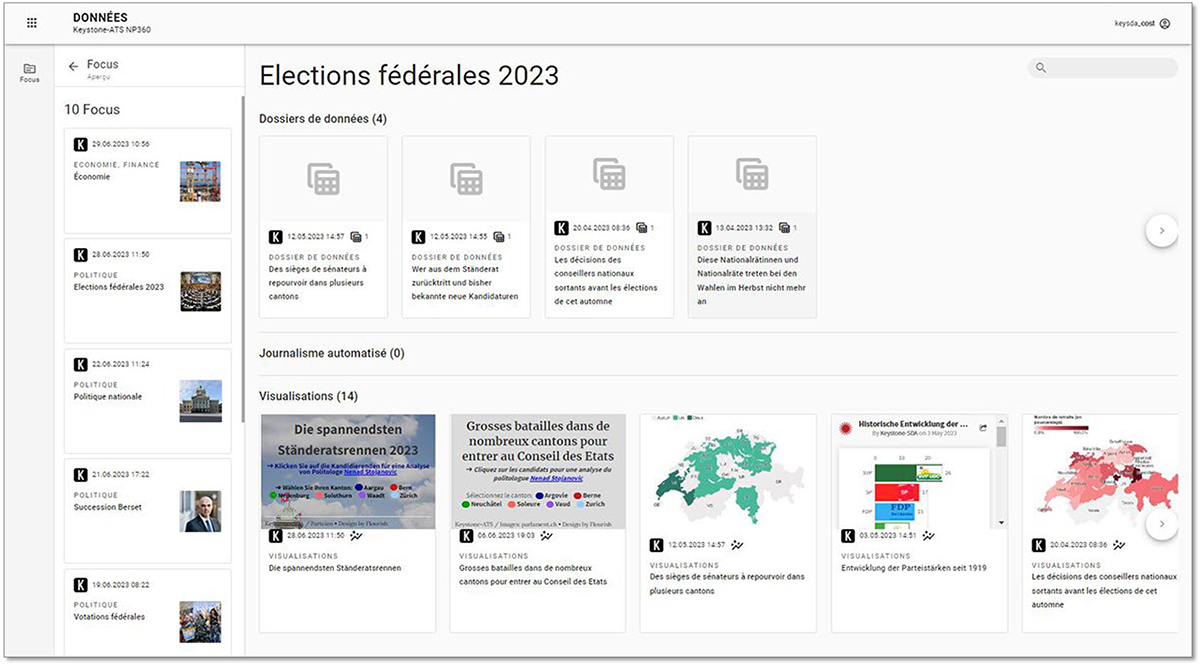Open 'Die spannendsten Ständeratsrennen' visualisation title
Image resolution: width=1200 pixels, height=665 pixels.
(x=335, y=568)
